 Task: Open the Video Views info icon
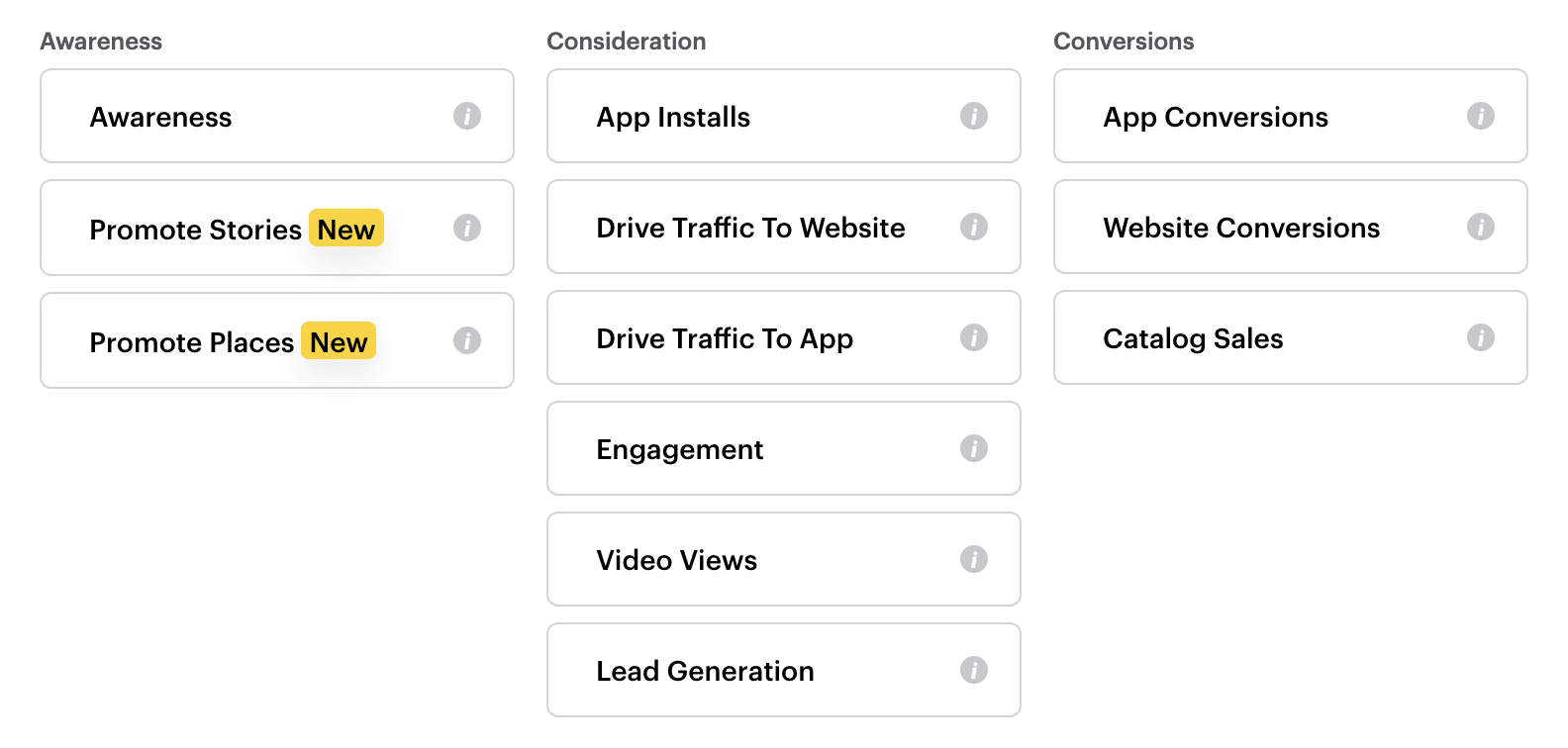pos(974,559)
